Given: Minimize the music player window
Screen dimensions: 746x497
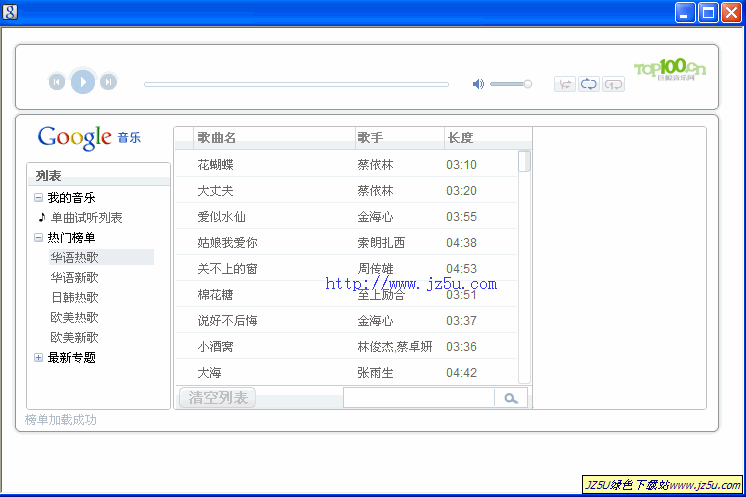Looking at the screenshot, I should point(685,12).
